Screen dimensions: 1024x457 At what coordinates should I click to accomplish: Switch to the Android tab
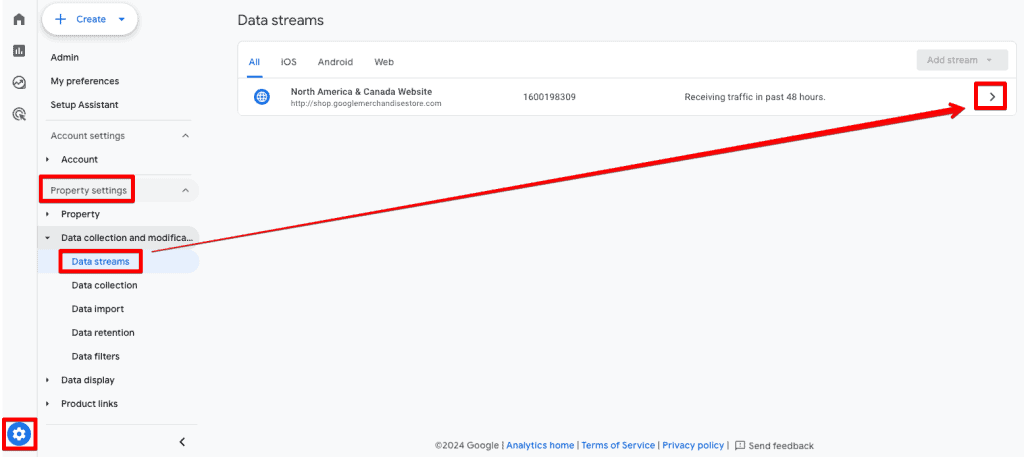pos(335,62)
